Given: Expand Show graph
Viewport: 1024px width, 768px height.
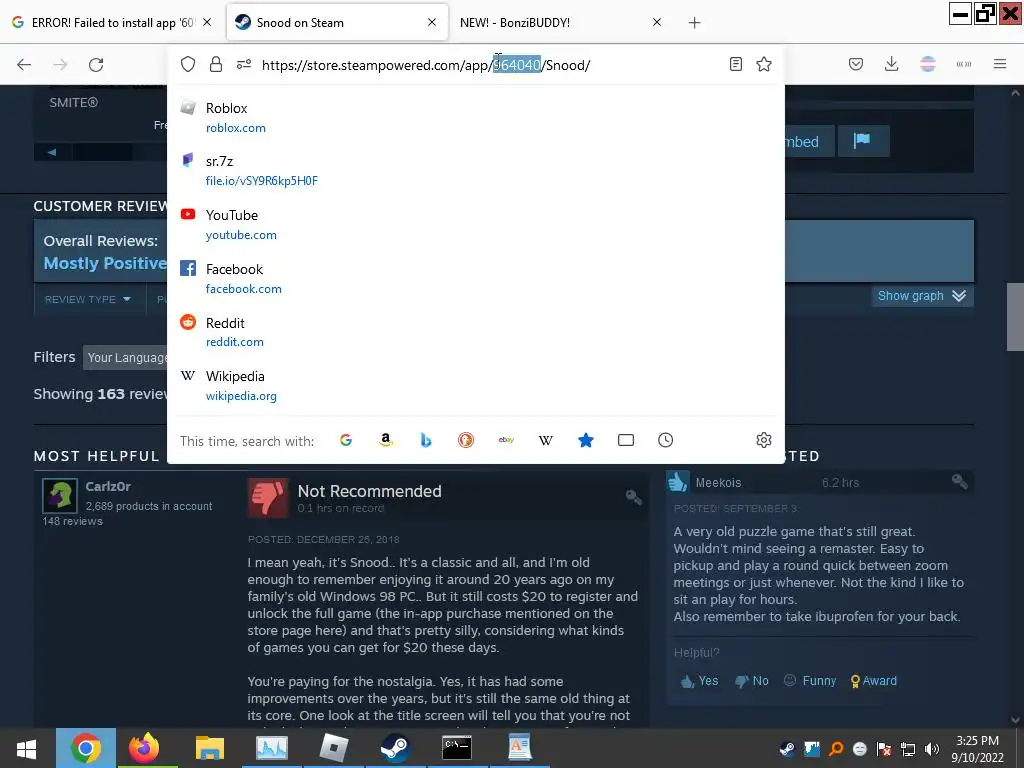Looking at the screenshot, I should pos(921,296).
